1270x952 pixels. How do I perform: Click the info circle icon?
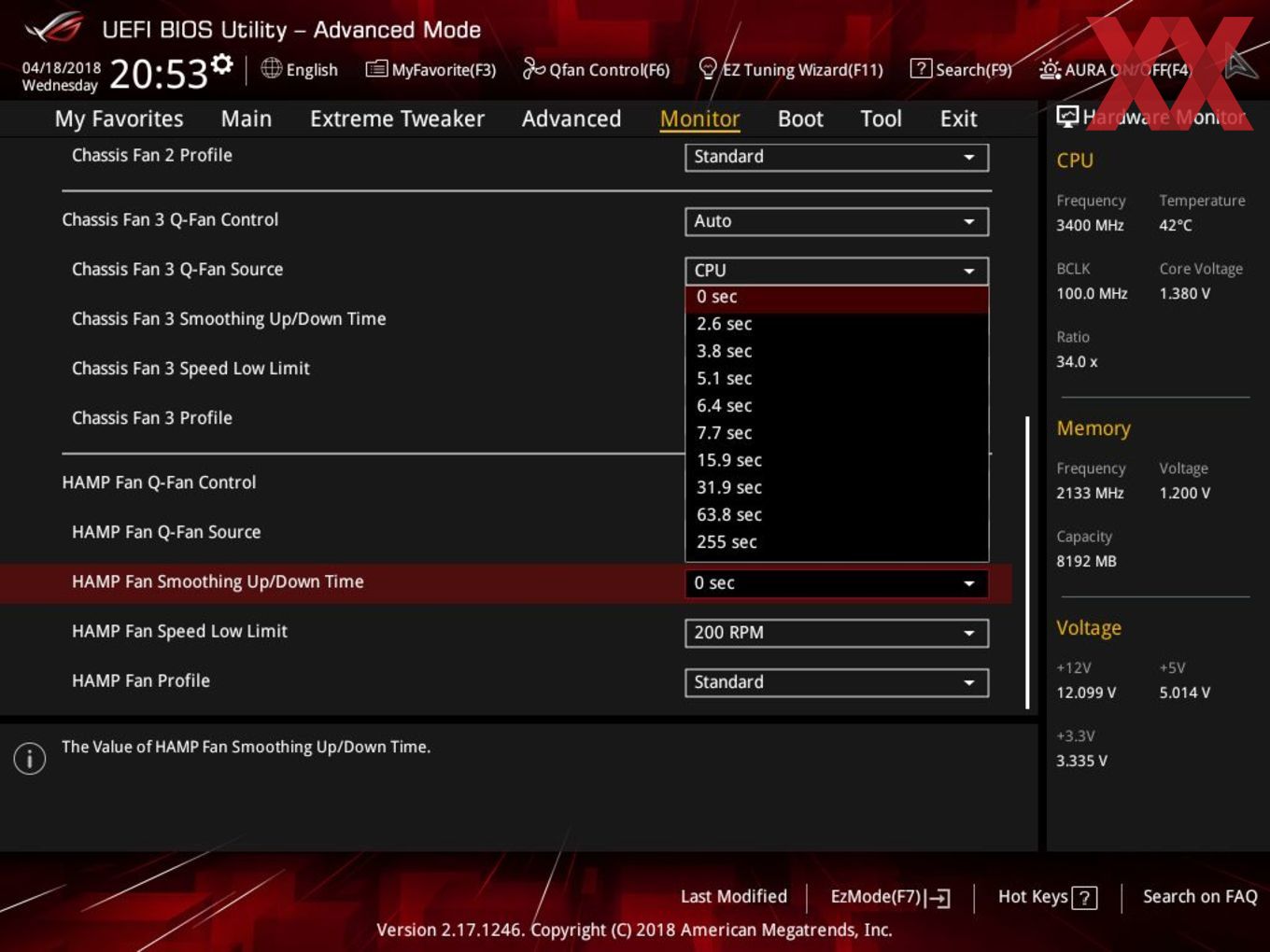coord(30,758)
